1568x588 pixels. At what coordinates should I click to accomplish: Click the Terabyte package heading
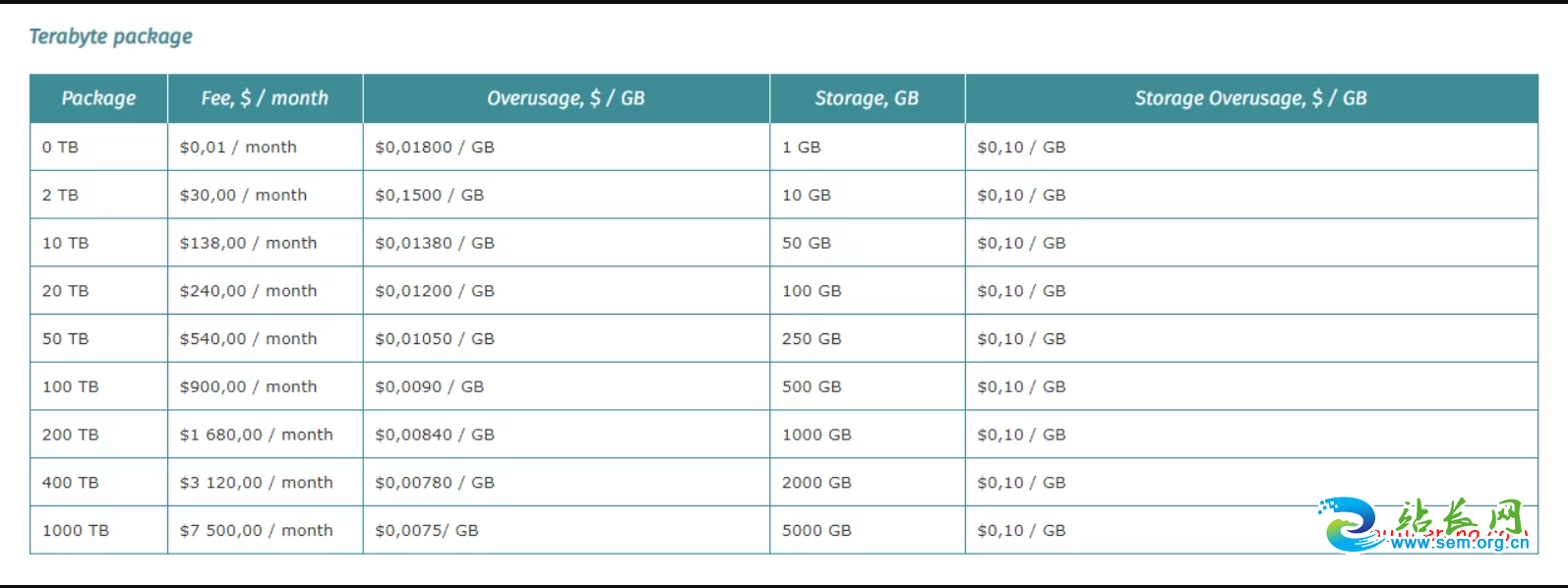[110, 36]
